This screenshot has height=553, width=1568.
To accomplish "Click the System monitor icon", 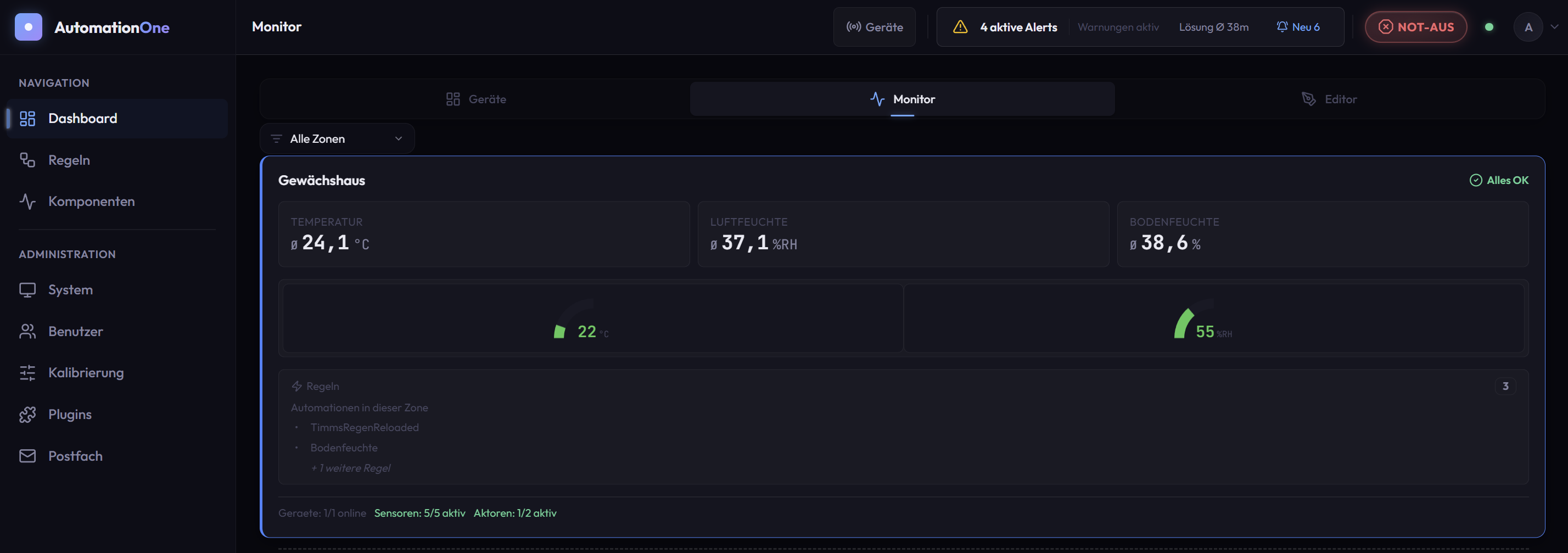I will click(x=27, y=290).
